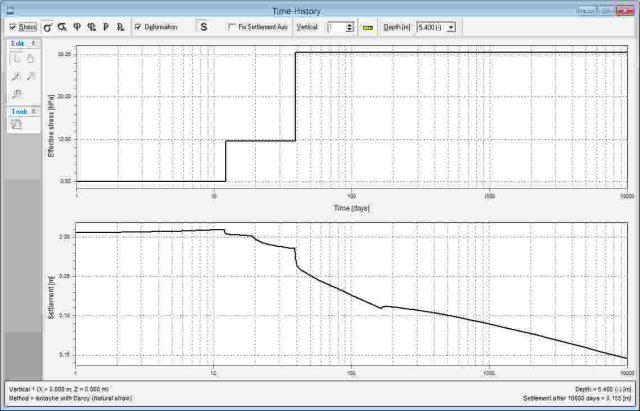
Task: Click inside the Vertical number field
Action: click(x=335, y=27)
